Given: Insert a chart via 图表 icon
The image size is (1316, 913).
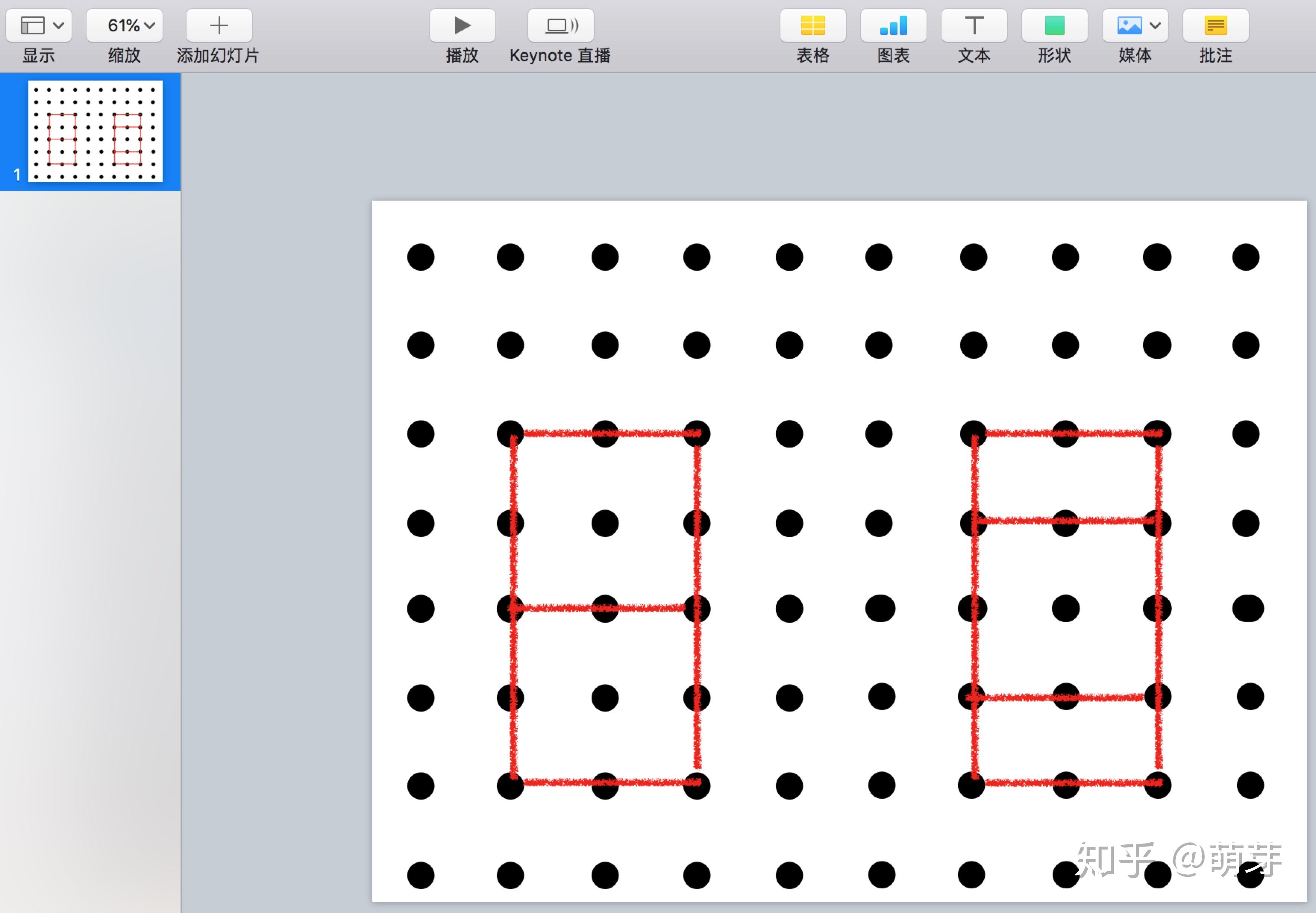Looking at the screenshot, I should [x=893, y=26].
